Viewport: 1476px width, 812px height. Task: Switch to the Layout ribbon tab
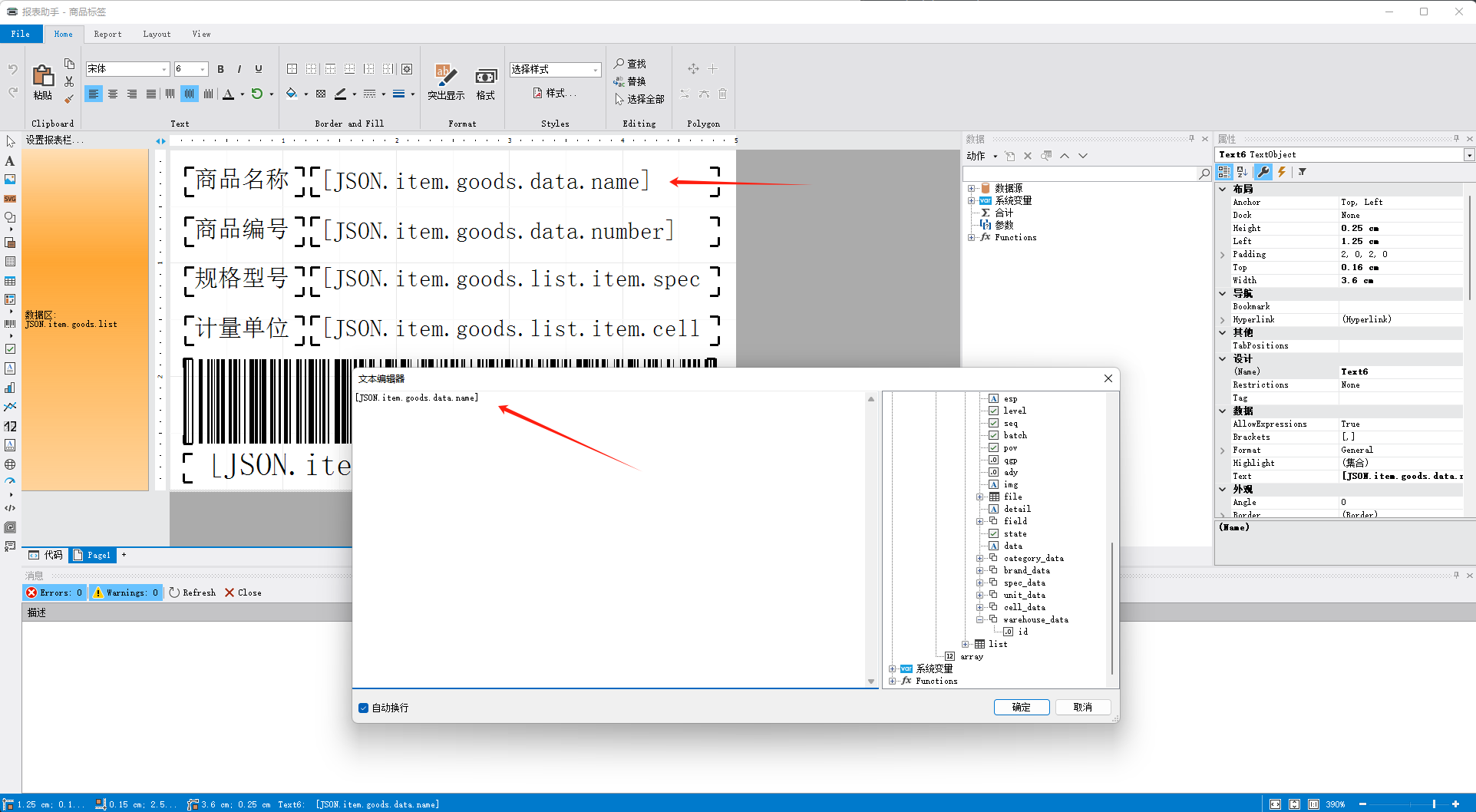pyautogui.click(x=157, y=34)
